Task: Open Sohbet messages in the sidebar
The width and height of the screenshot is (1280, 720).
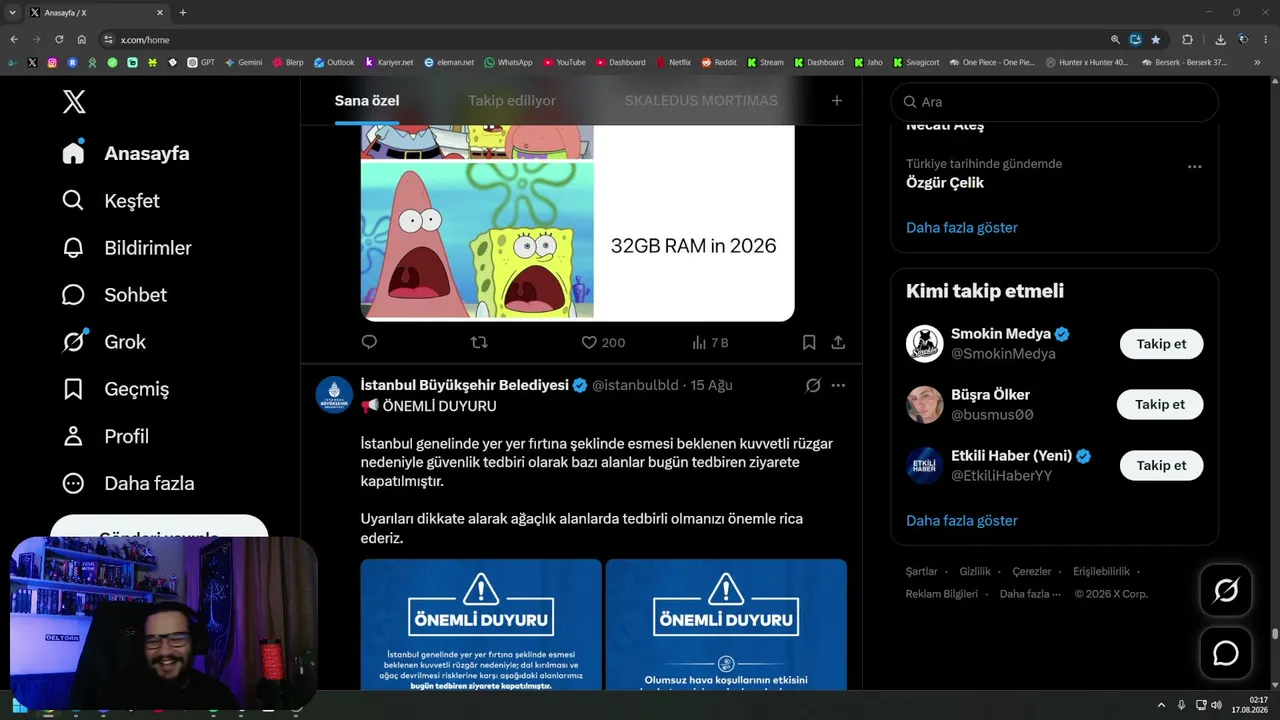Action: click(x=114, y=295)
